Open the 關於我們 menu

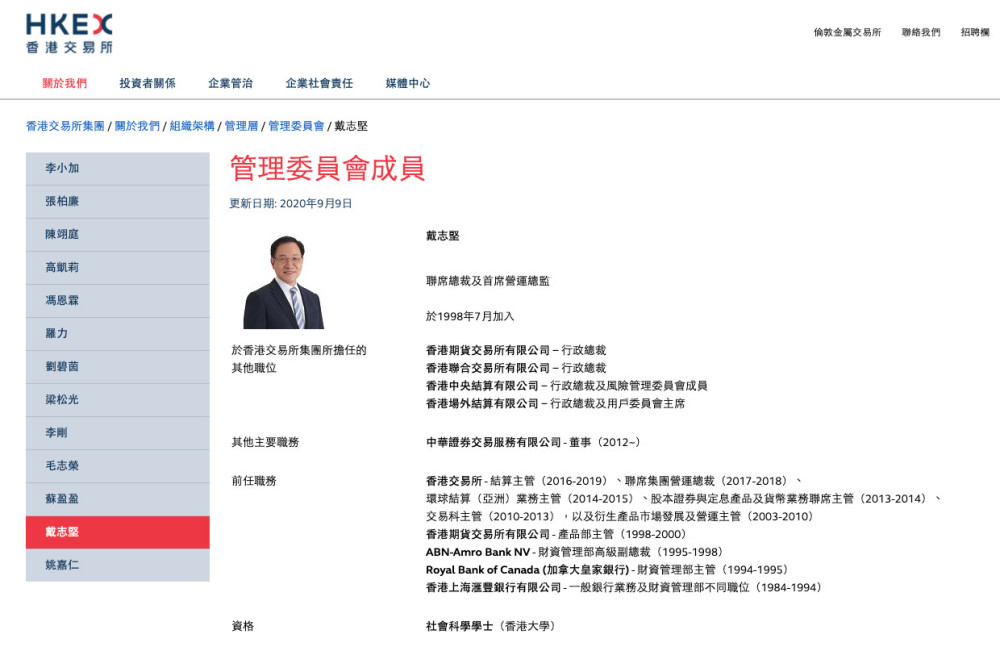64,83
